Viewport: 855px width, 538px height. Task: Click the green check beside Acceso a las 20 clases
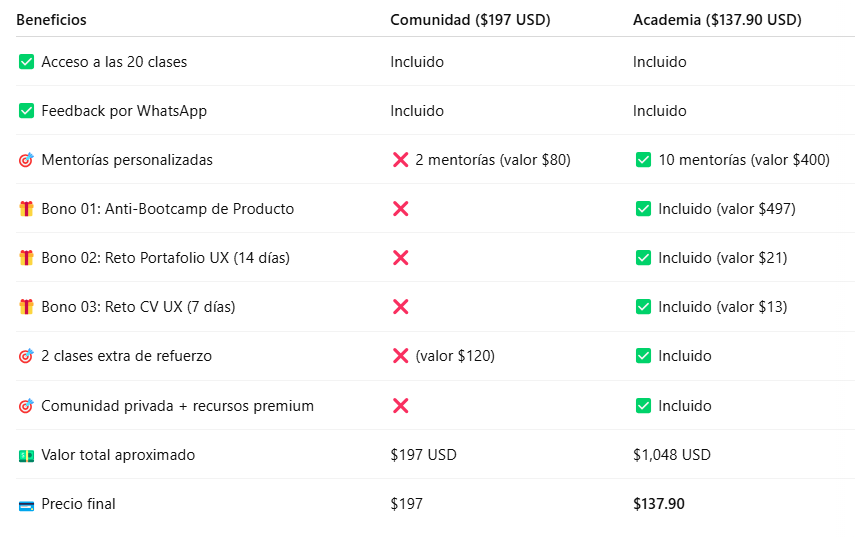[26, 62]
